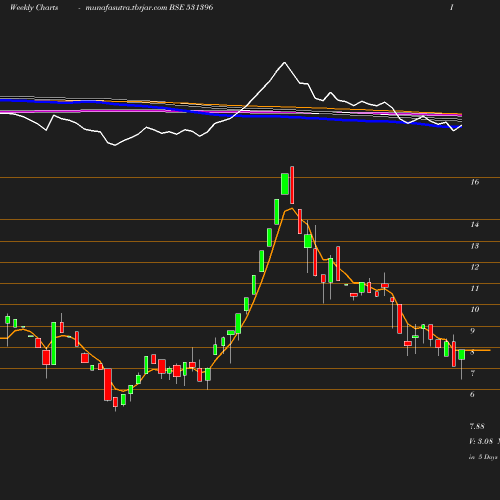Click the last green candle at chart's right end

pyautogui.click(x=462, y=355)
